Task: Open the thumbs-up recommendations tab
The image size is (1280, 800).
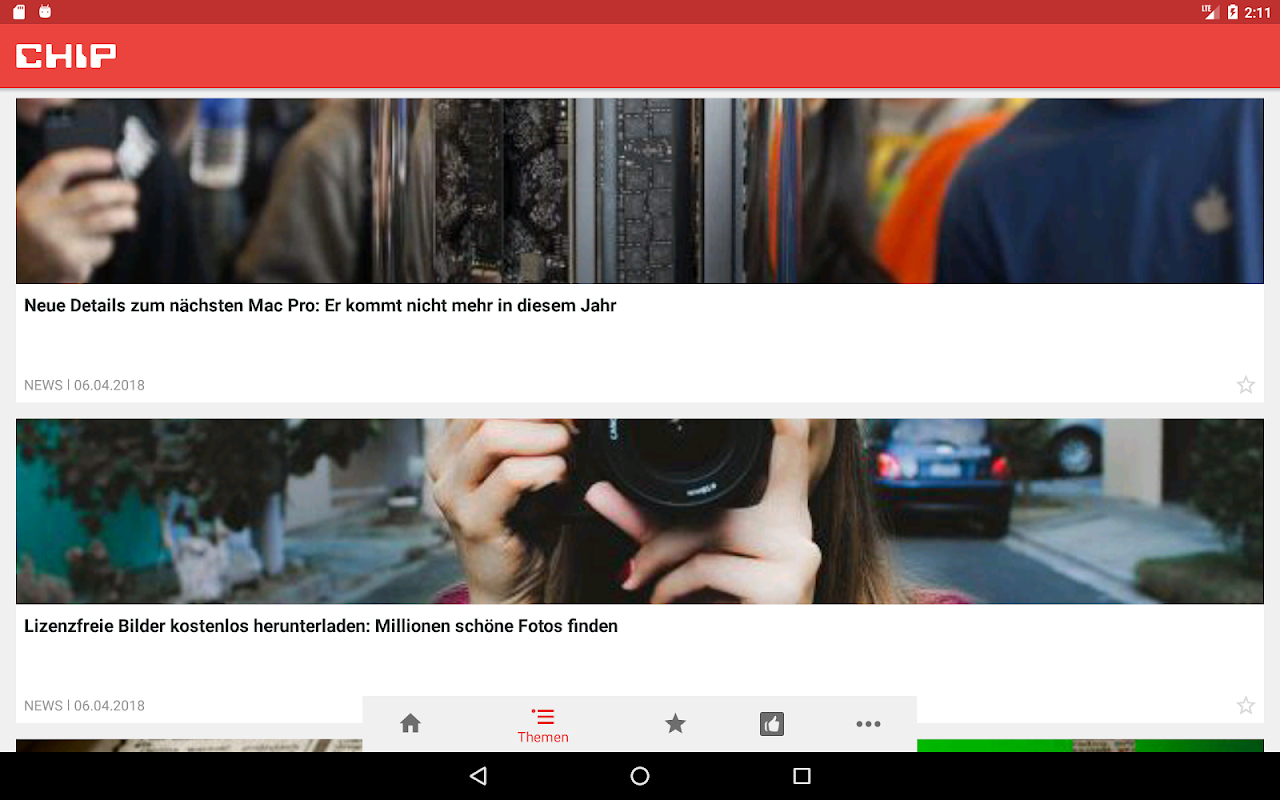Action: [x=772, y=724]
